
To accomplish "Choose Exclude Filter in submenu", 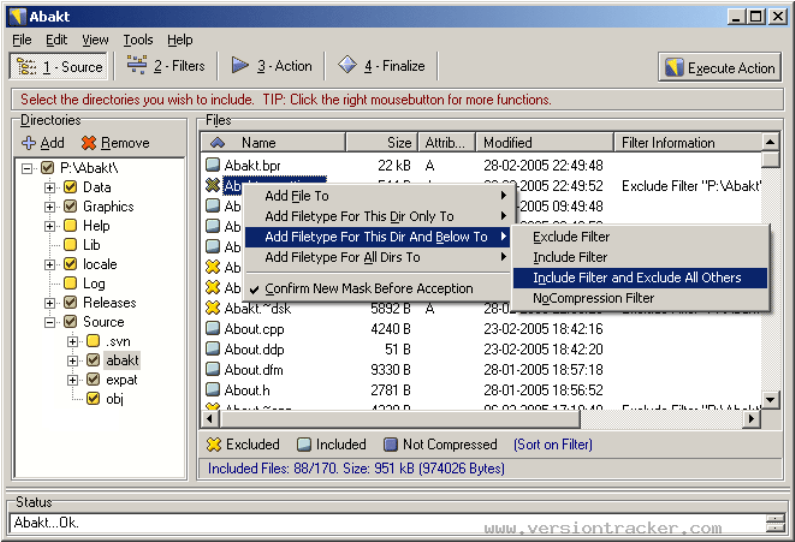I will tap(640, 237).
